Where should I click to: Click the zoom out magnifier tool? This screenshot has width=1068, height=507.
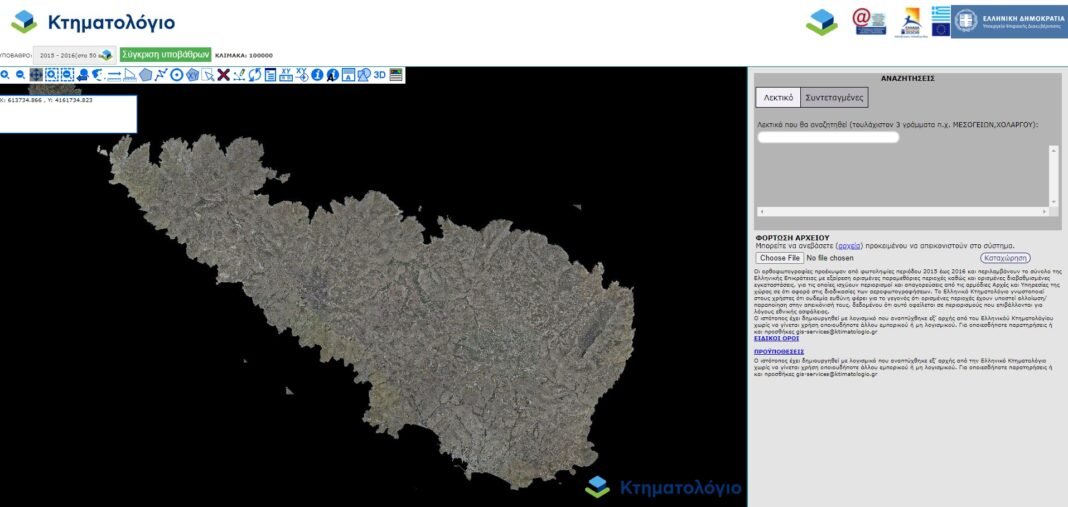tap(20, 75)
